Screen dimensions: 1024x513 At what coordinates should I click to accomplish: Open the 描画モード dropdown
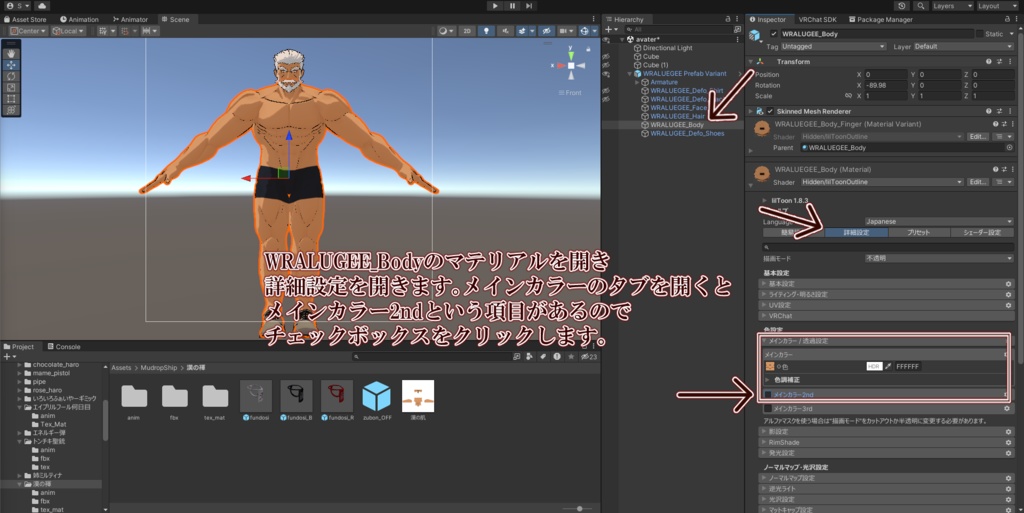[939, 258]
